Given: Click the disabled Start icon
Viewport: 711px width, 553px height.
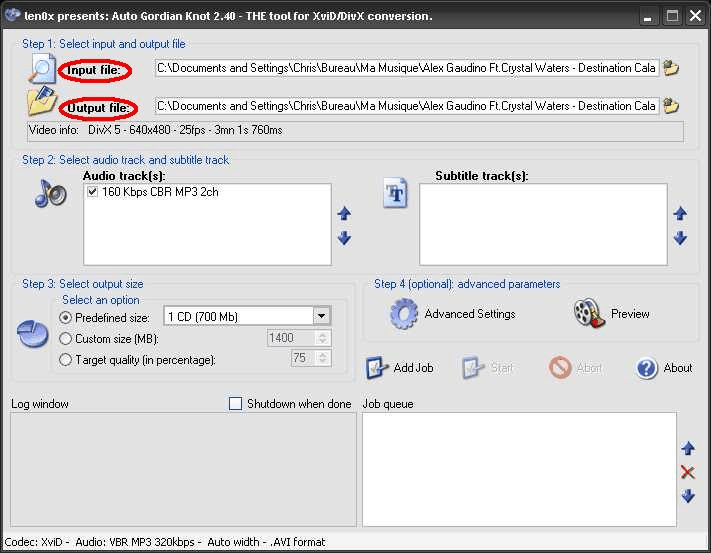Looking at the screenshot, I should tap(473, 368).
